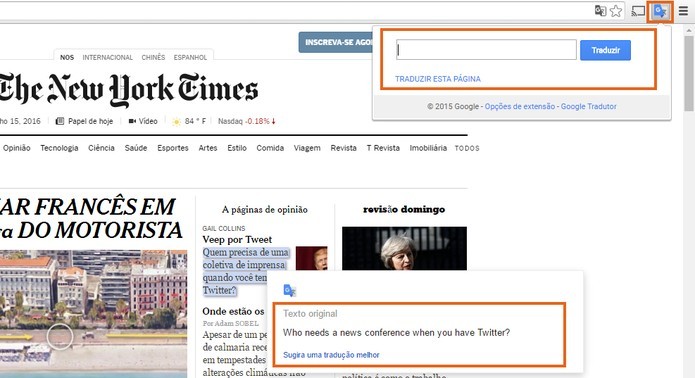This screenshot has height=378, width=695.
Task: Expand TODOS sections menu
Action: (x=467, y=148)
